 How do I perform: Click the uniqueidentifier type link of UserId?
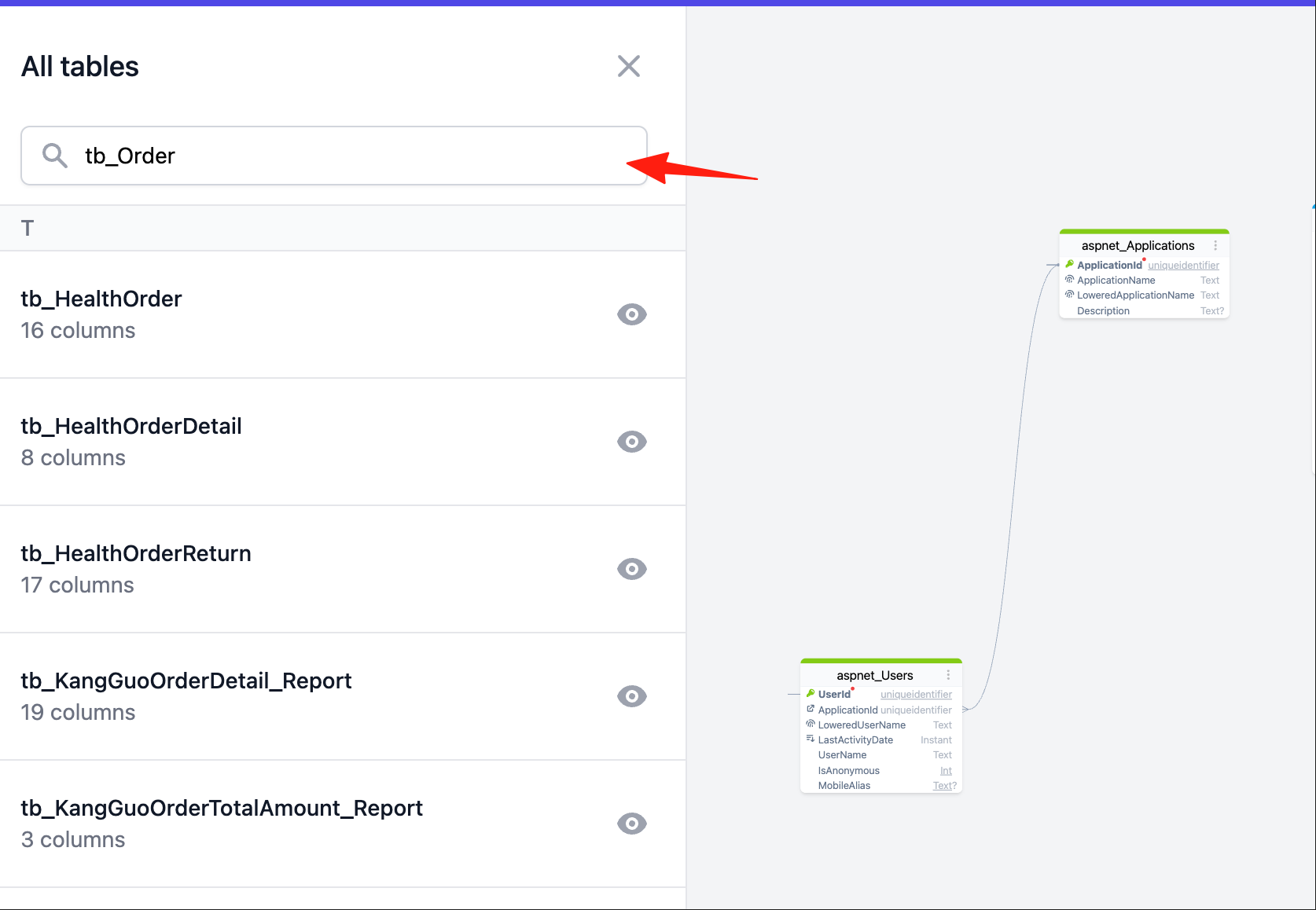tap(916, 695)
